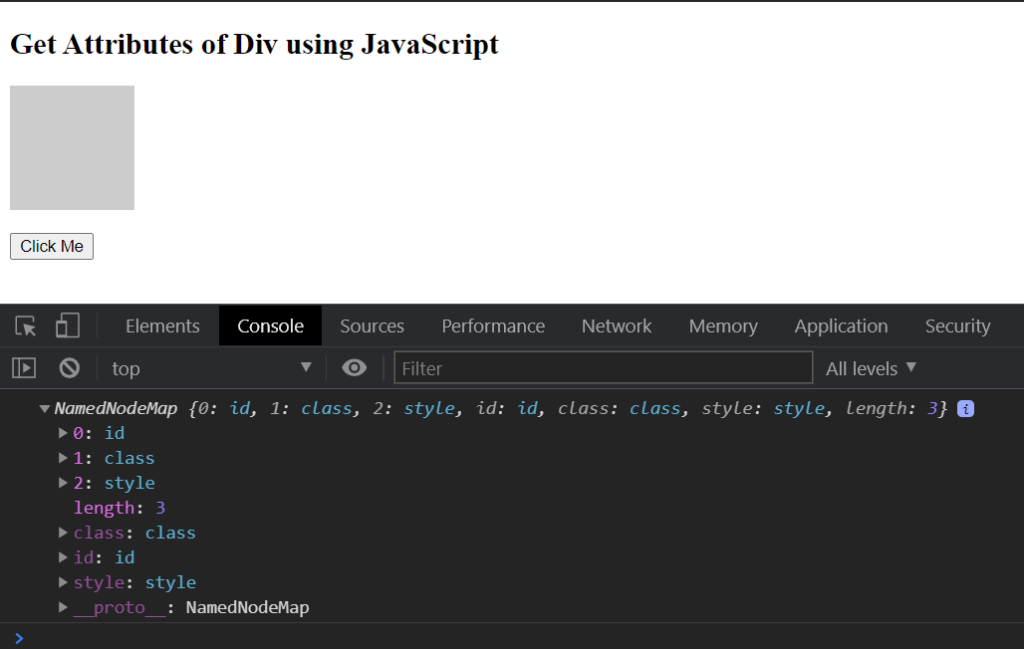Open the Application panel

(x=840, y=326)
